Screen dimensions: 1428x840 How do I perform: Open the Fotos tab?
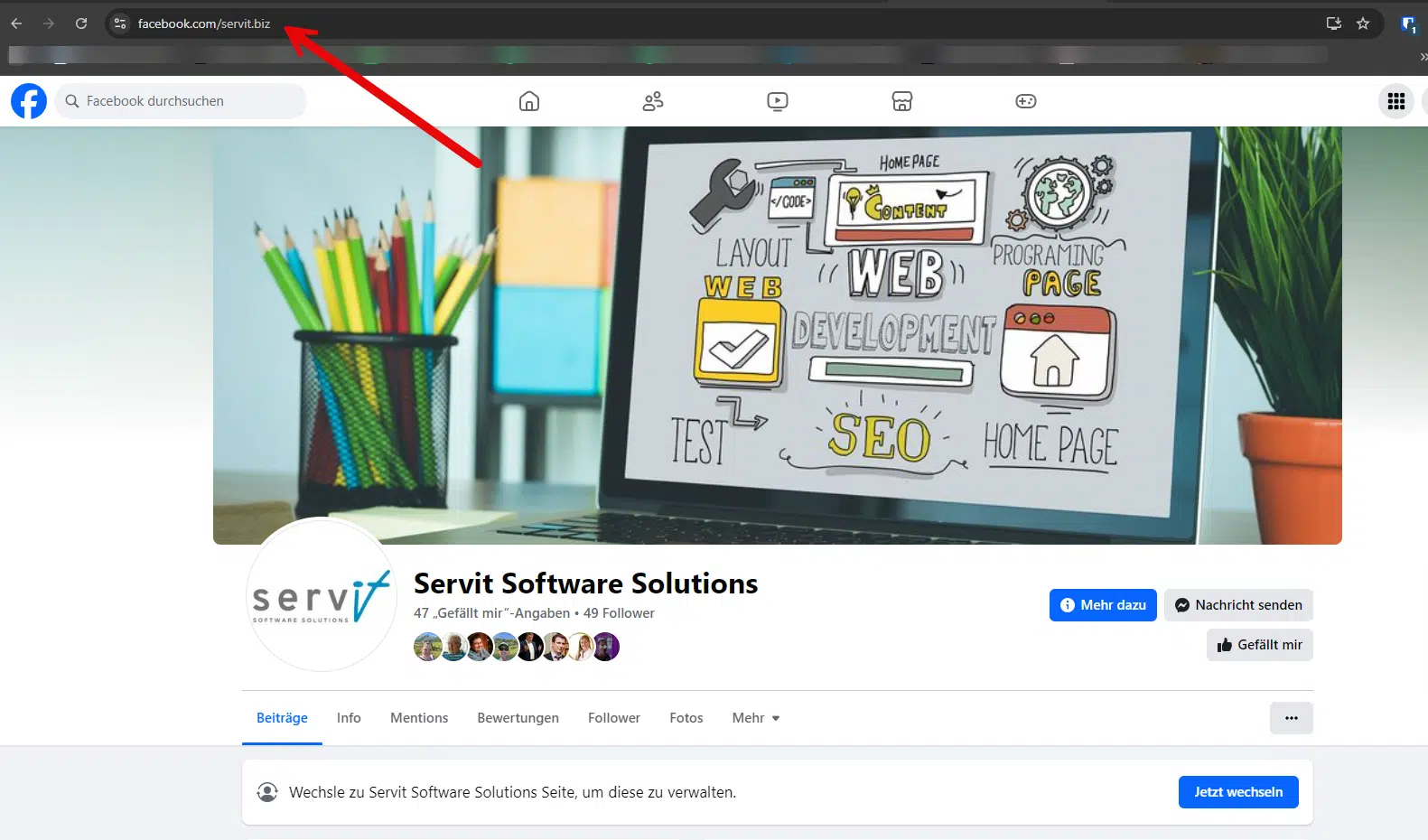pos(686,718)
